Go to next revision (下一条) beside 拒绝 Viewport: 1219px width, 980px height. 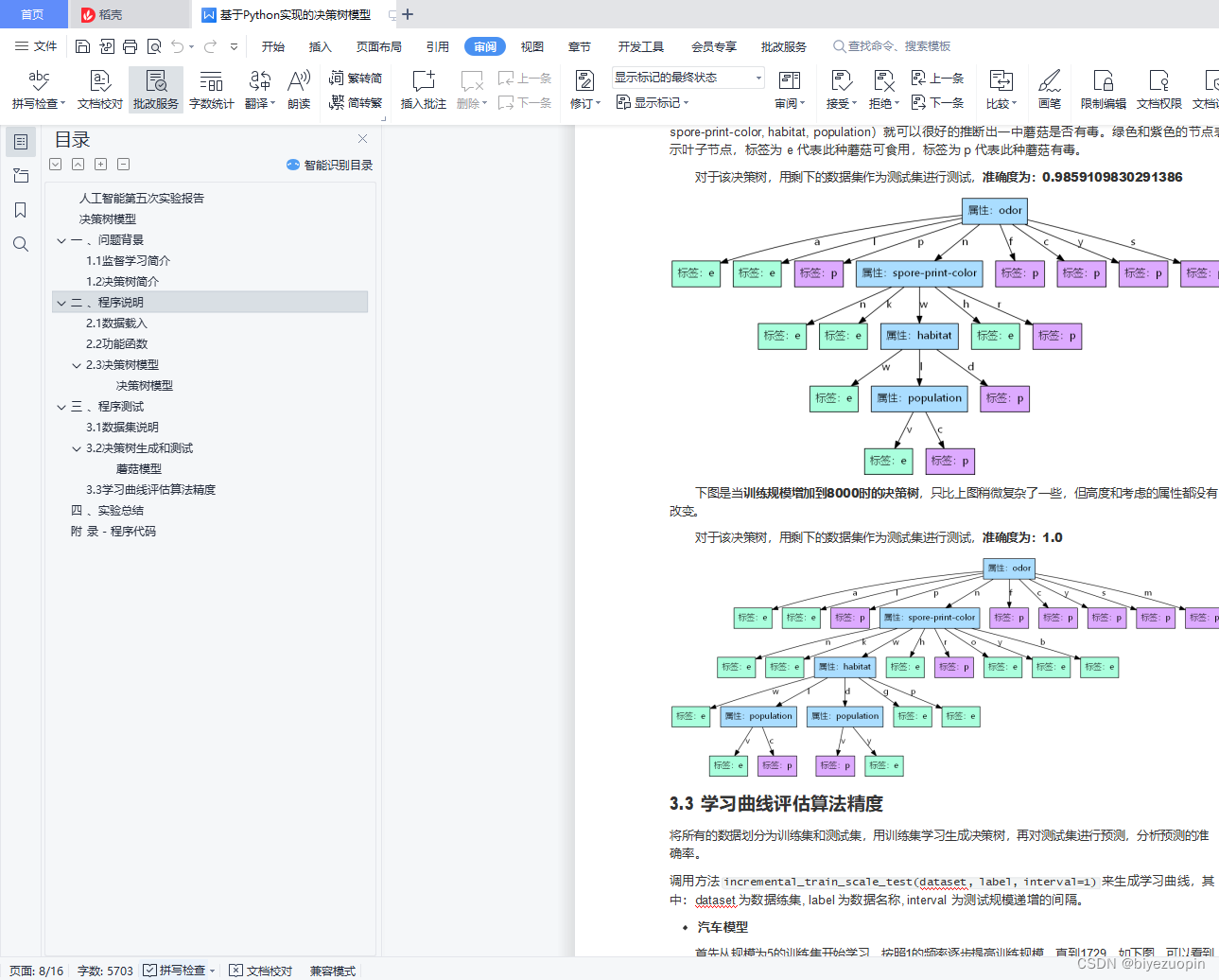[x=937, y=102]
